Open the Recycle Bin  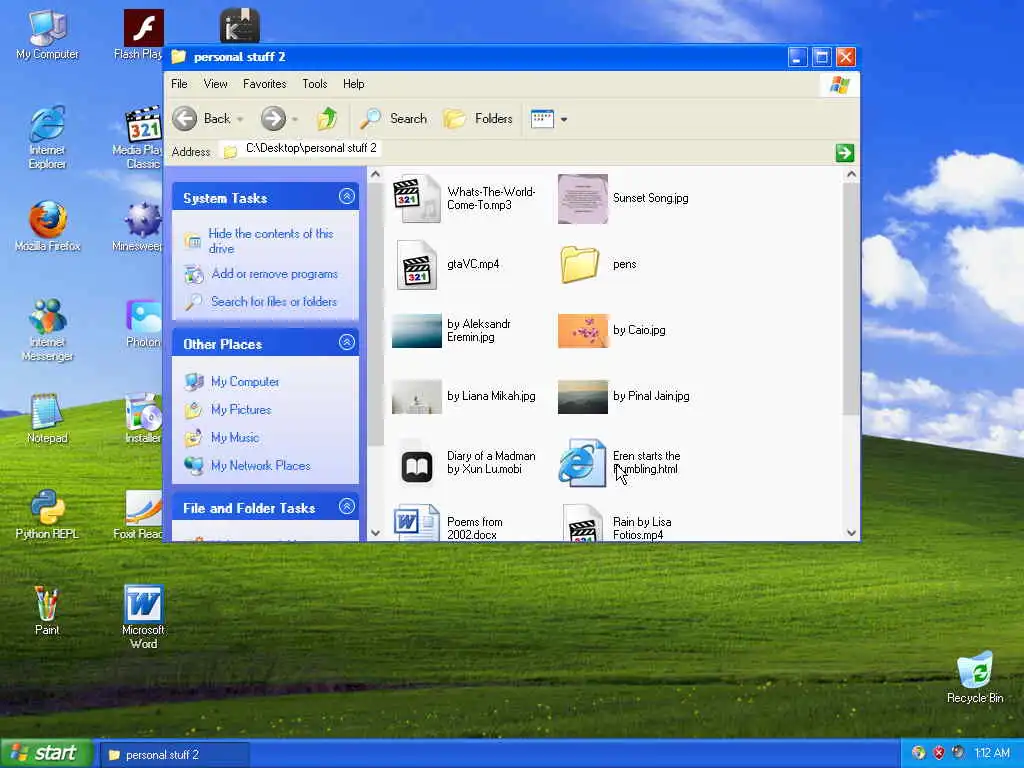975,677
